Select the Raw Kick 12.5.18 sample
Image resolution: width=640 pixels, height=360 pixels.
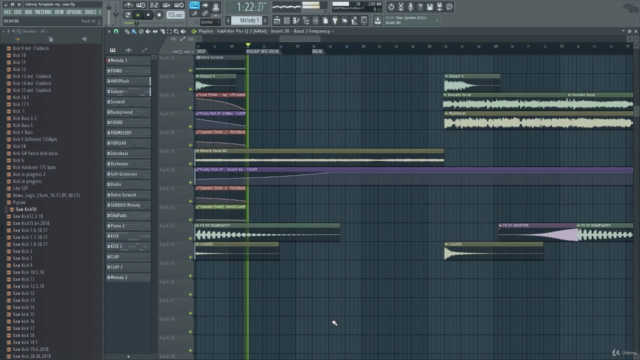(28, 286)
